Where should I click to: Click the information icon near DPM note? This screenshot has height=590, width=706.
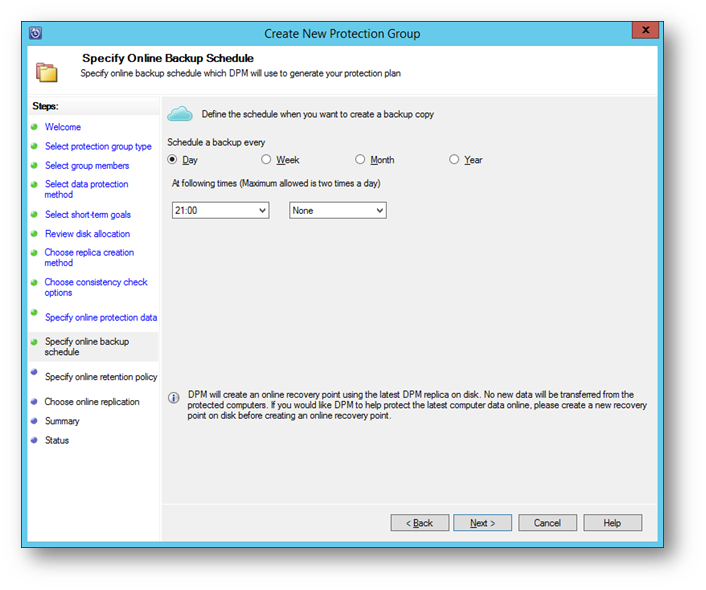pos(173,398)
